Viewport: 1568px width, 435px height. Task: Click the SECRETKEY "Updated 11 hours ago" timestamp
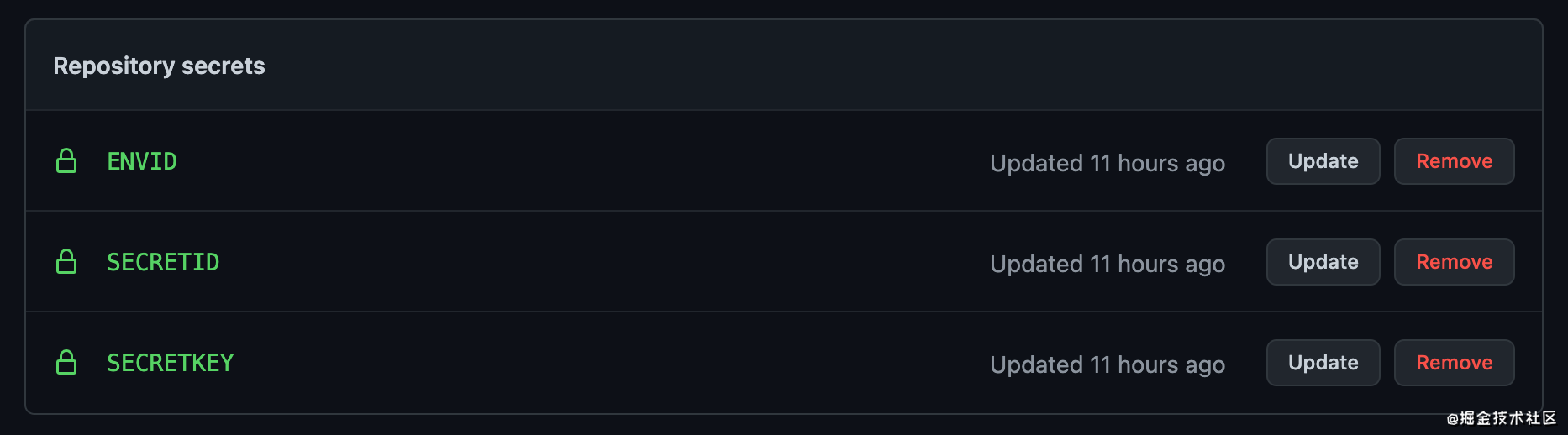(x=1107, y=364)
